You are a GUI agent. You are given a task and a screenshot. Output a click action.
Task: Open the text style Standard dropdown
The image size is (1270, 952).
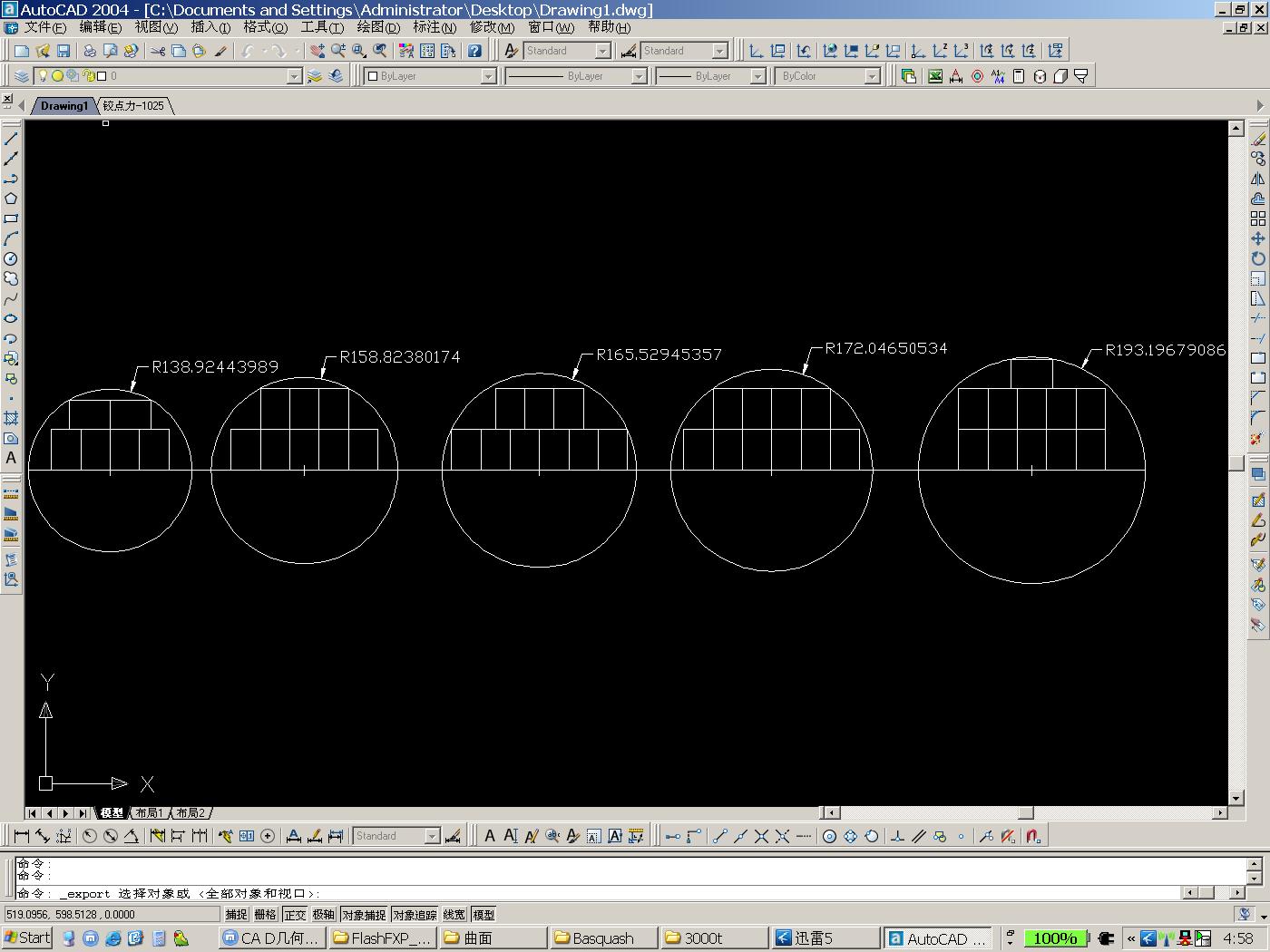click(x=602, y=51)
